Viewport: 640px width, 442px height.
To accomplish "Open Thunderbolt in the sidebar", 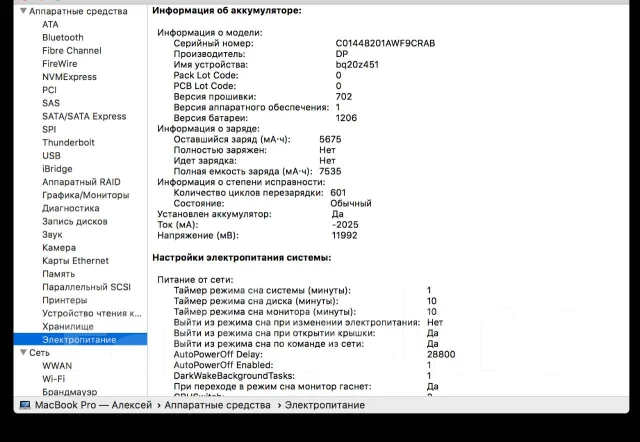I will click(x=68, y=142).
